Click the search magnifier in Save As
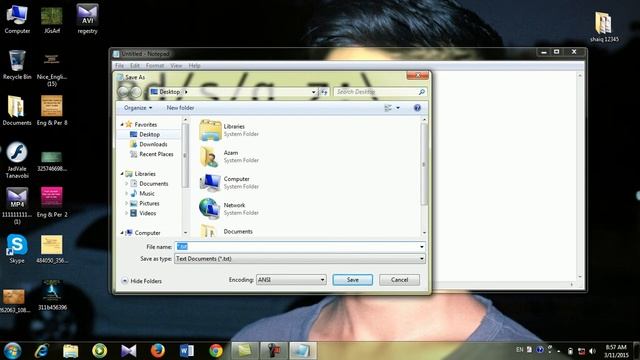Image resolution: width=640 pixels, height=360 pixels. click(x=422, y=92)
